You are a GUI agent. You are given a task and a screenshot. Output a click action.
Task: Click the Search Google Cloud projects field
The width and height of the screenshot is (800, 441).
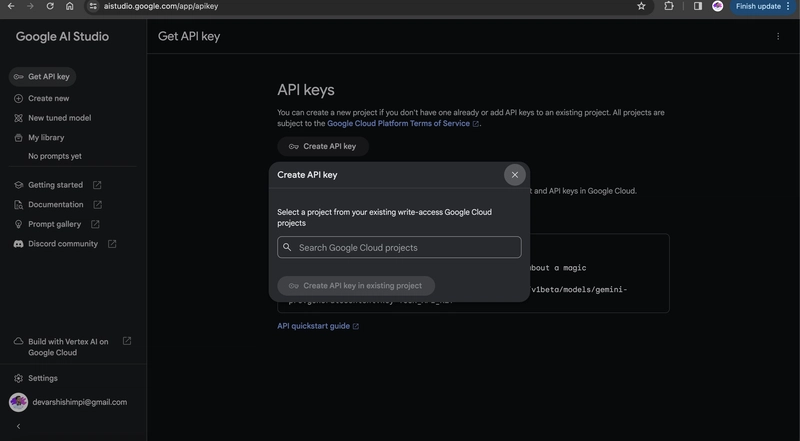pos(399,247)
